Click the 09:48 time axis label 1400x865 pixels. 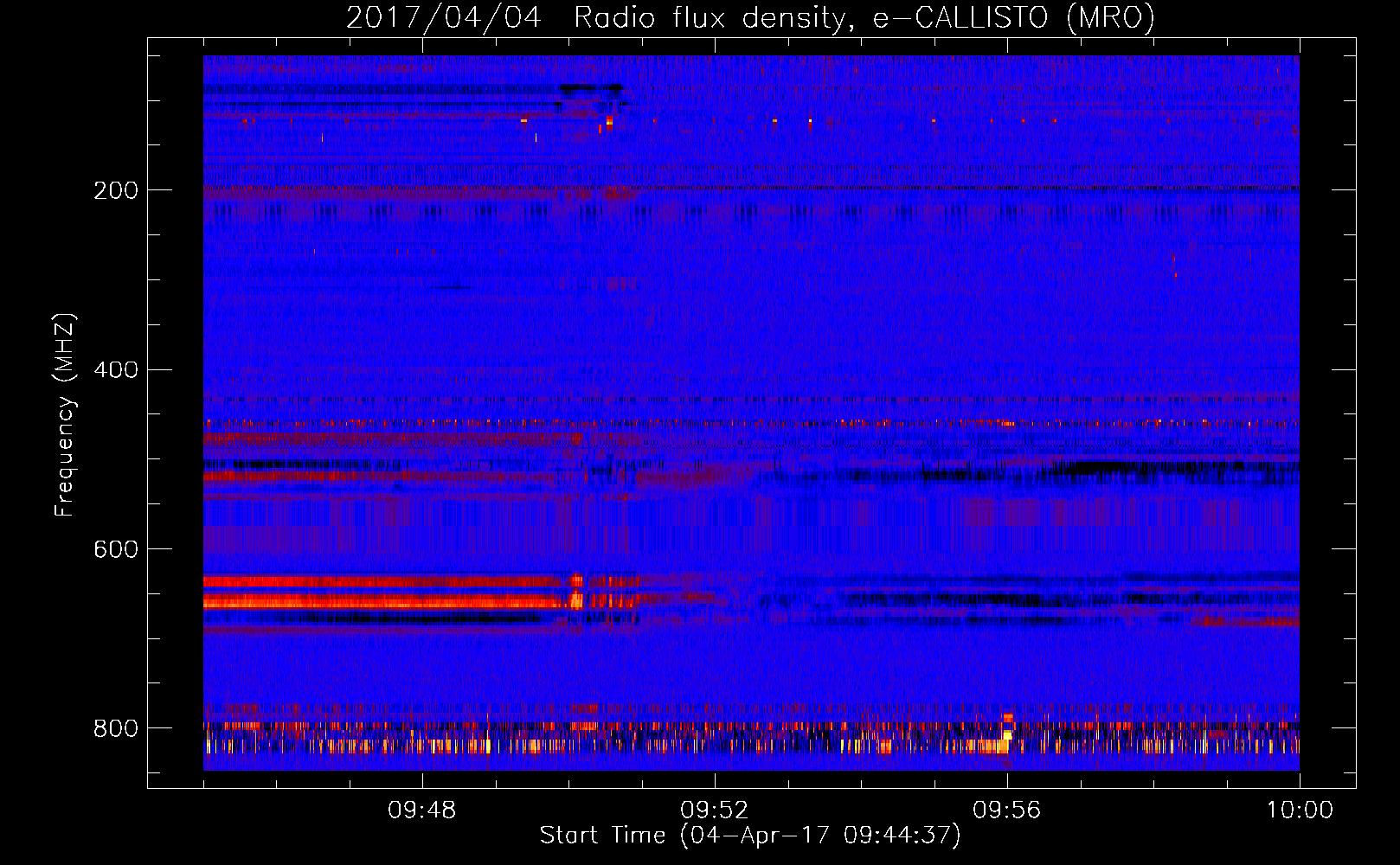click(x=422, y=811)
